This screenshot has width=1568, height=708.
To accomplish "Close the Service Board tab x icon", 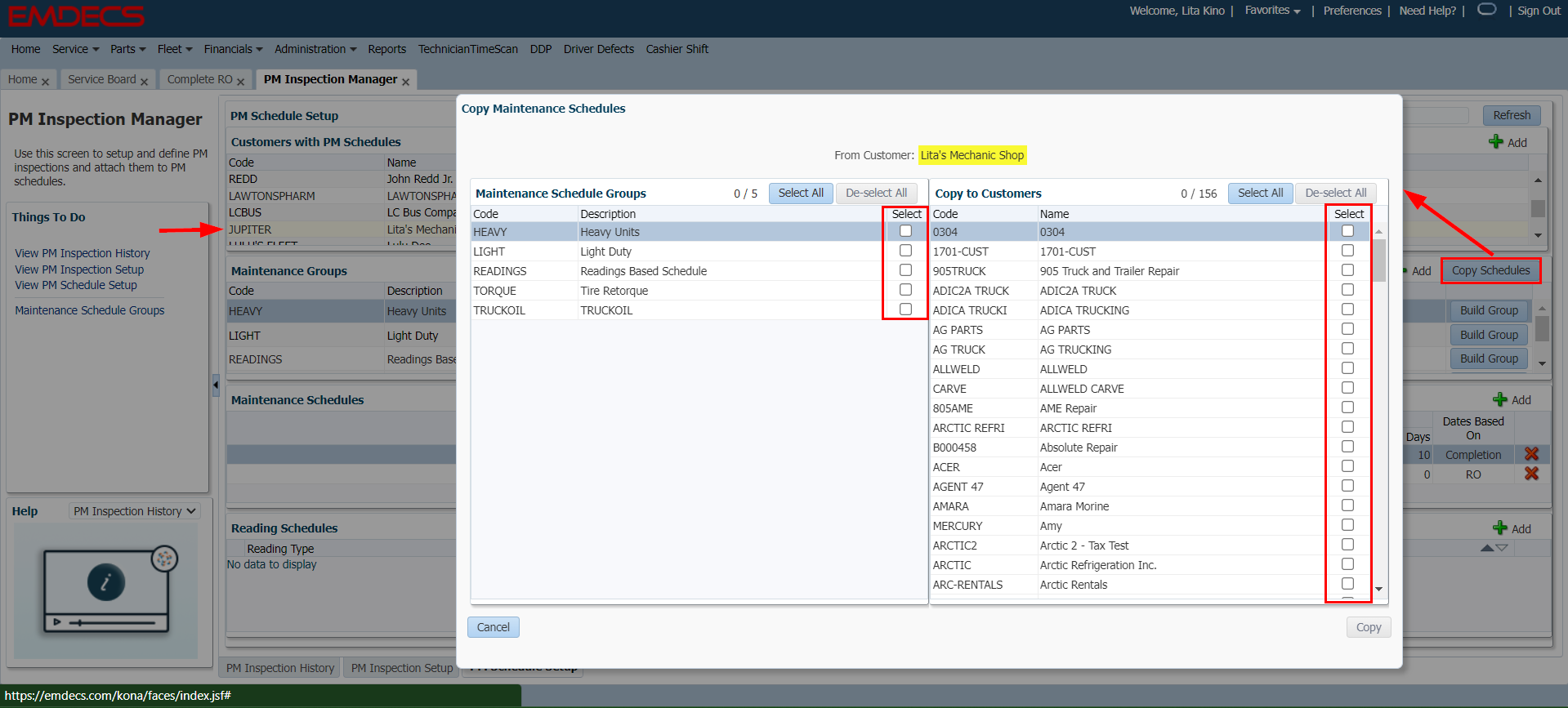I will click(x=144, y=82).
